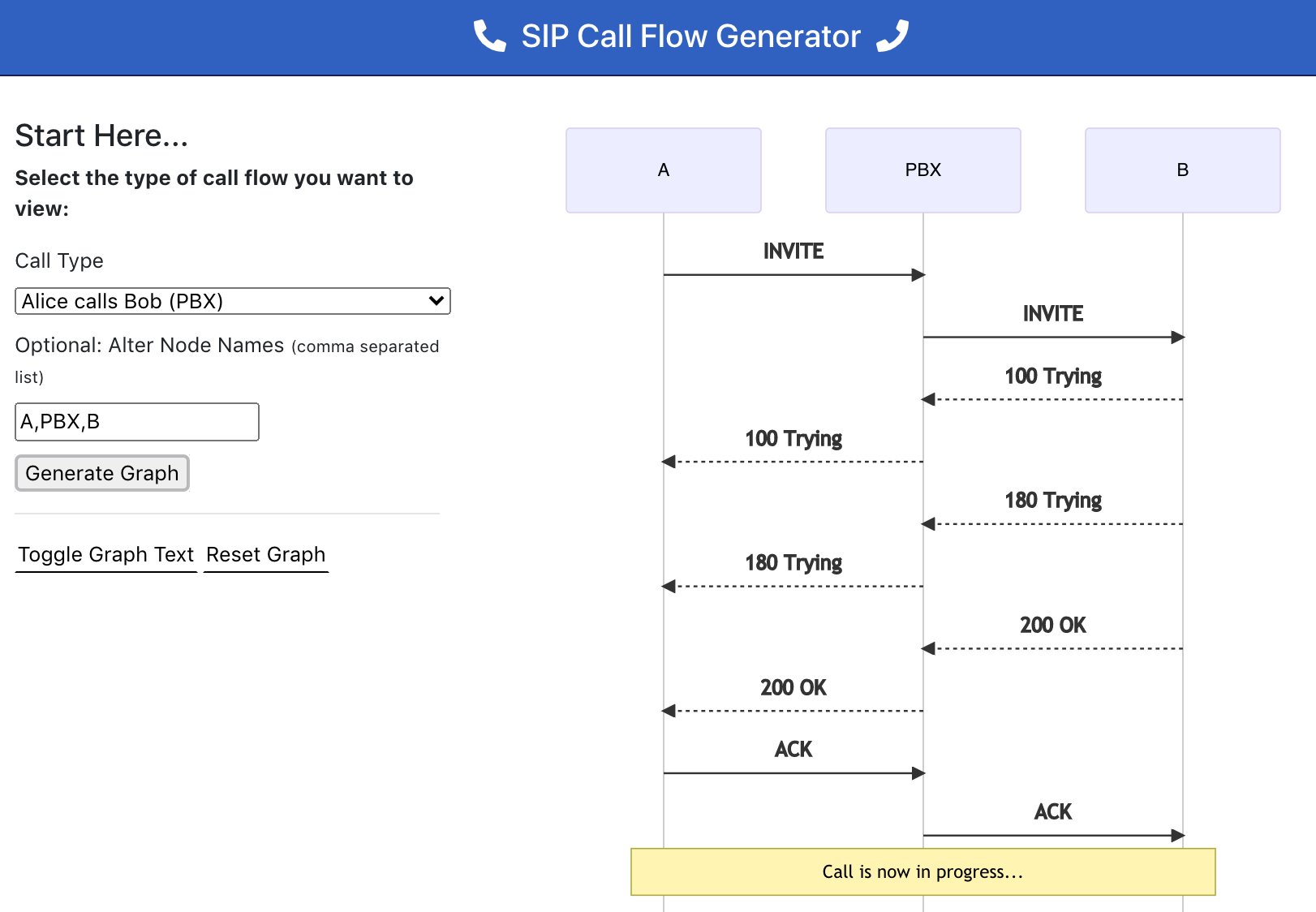
Task: Click the Start Here heading section
Action: pyautogui.click(x=101, y=136)
